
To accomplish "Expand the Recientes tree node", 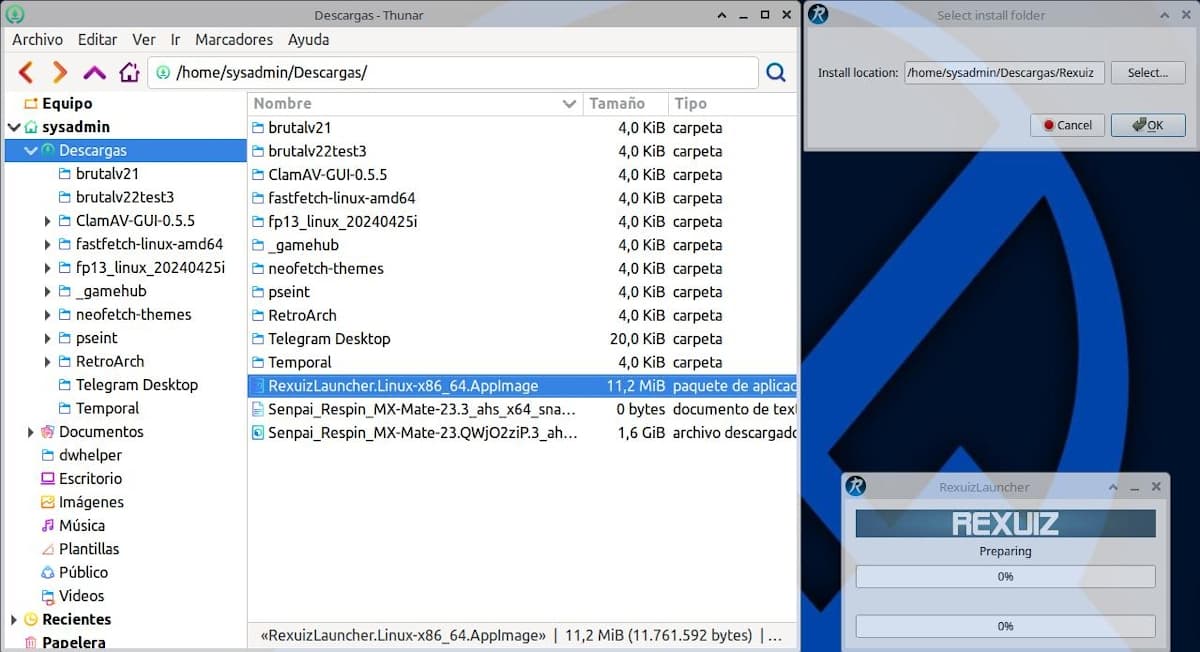I will pos(13,619).
